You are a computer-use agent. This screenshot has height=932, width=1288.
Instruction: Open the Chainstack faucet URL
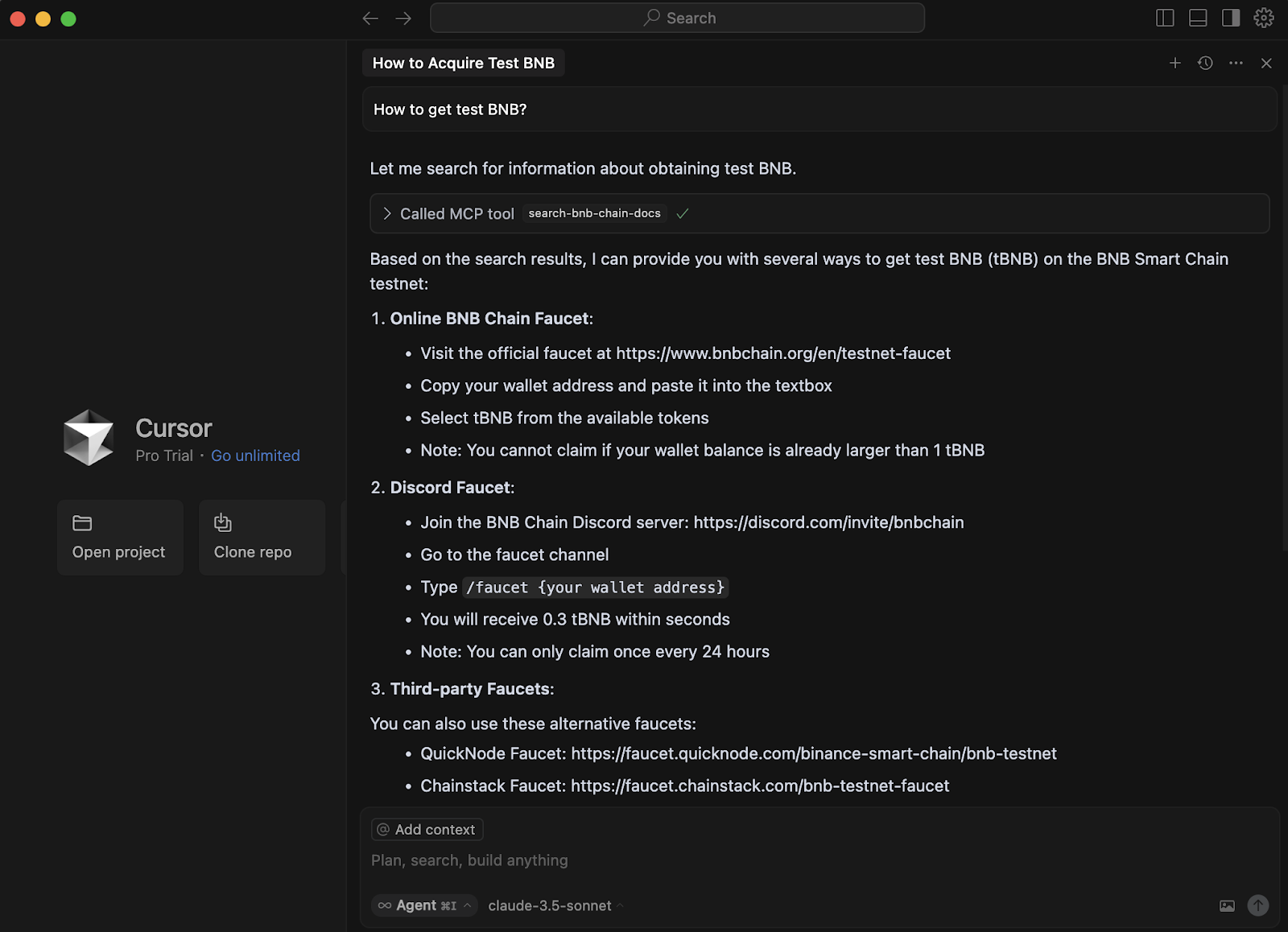tap(760, 786)
